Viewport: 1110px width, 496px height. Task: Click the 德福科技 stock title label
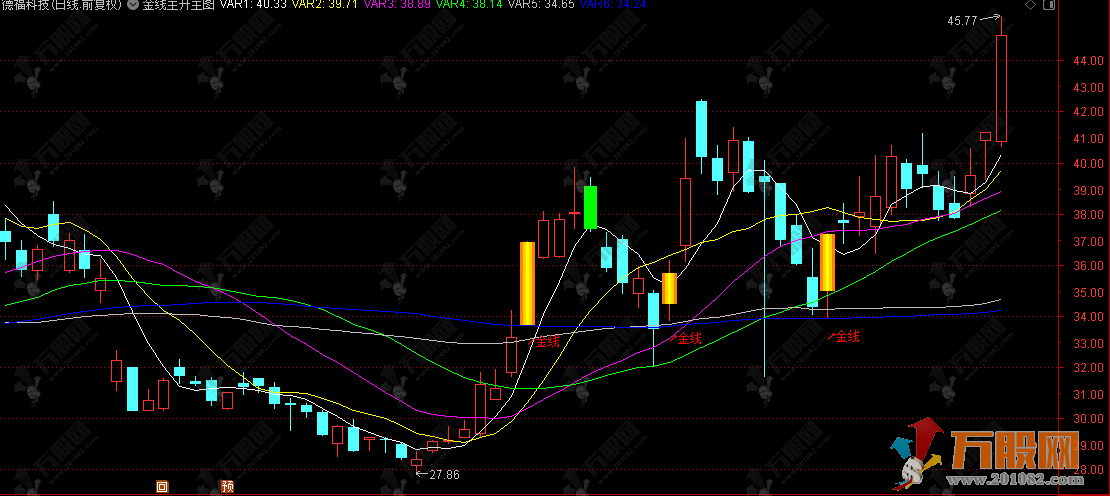62,6
